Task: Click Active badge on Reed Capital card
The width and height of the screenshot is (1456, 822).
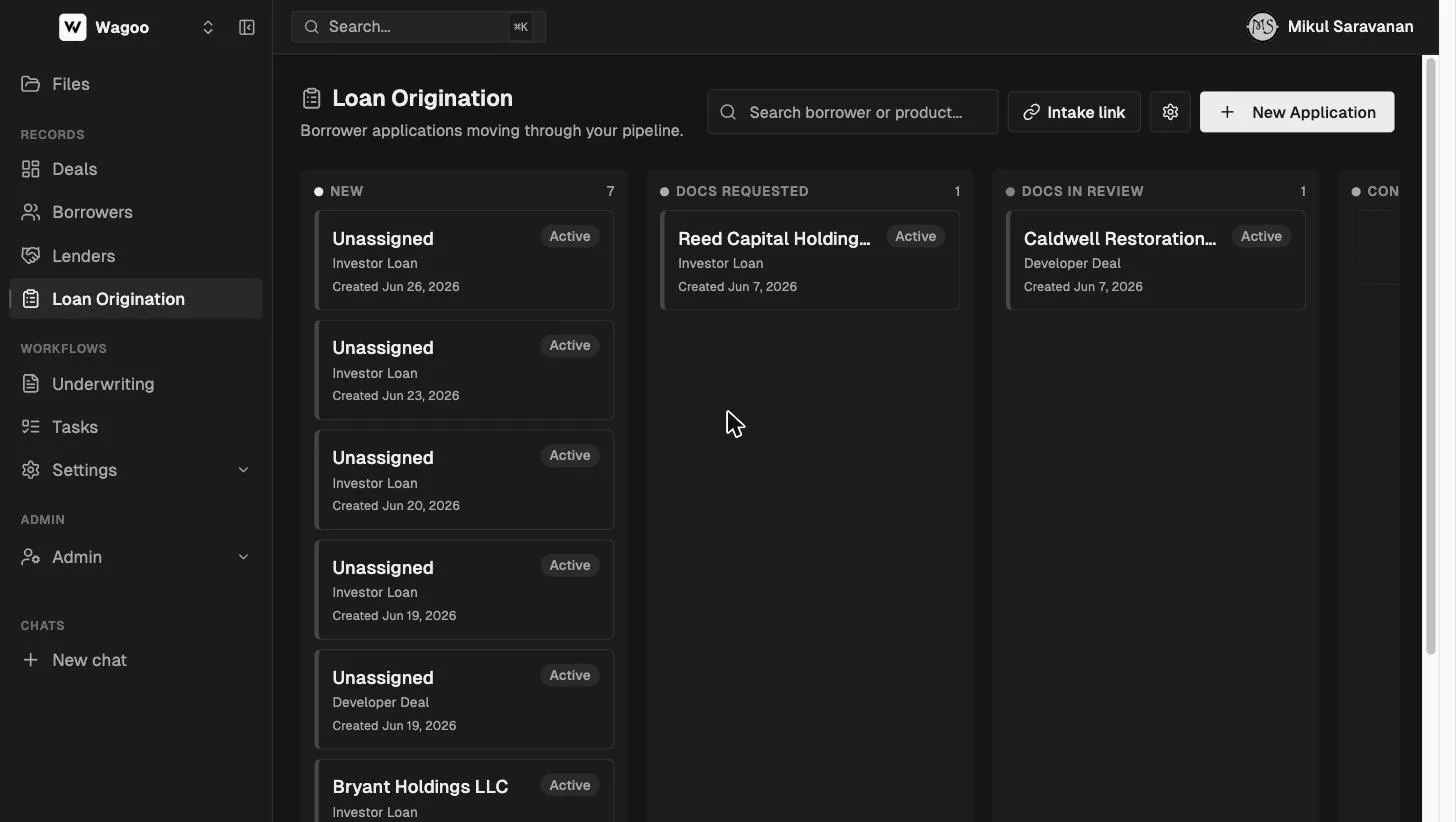Action: coord(915,237)
